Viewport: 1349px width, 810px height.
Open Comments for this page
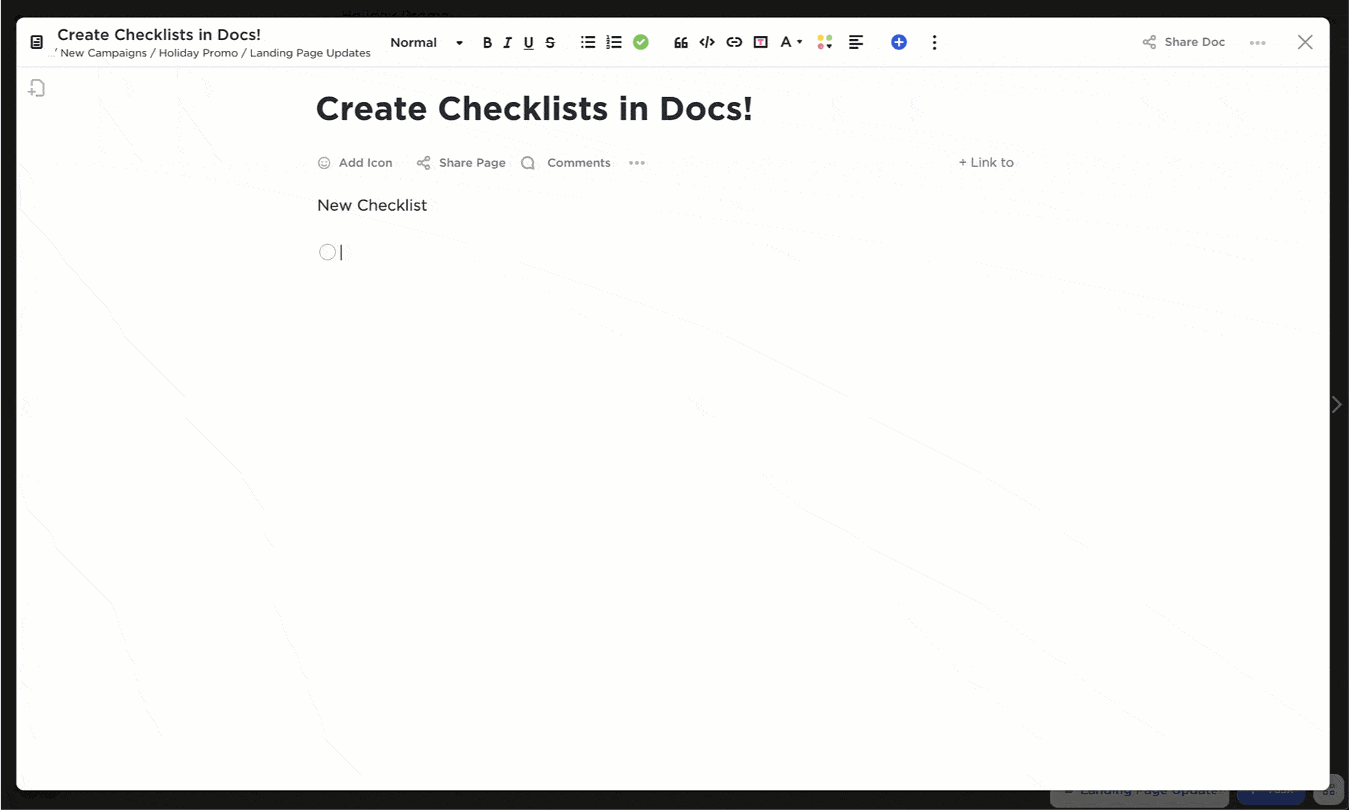[x=566, y=163]
